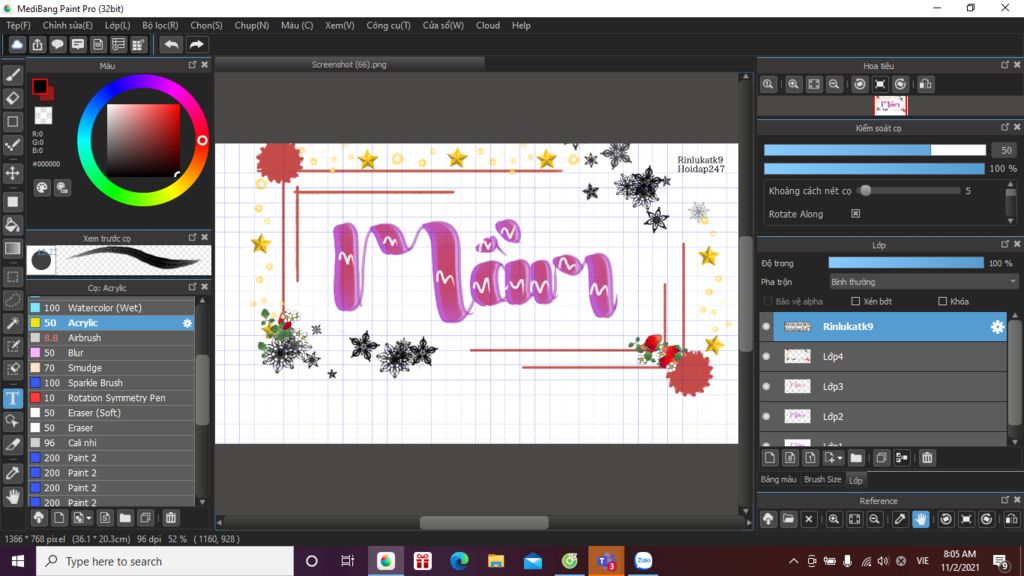Click the Navigator preview thumbnail
Screen dimensions: 1024x576
tap(891, 105)
